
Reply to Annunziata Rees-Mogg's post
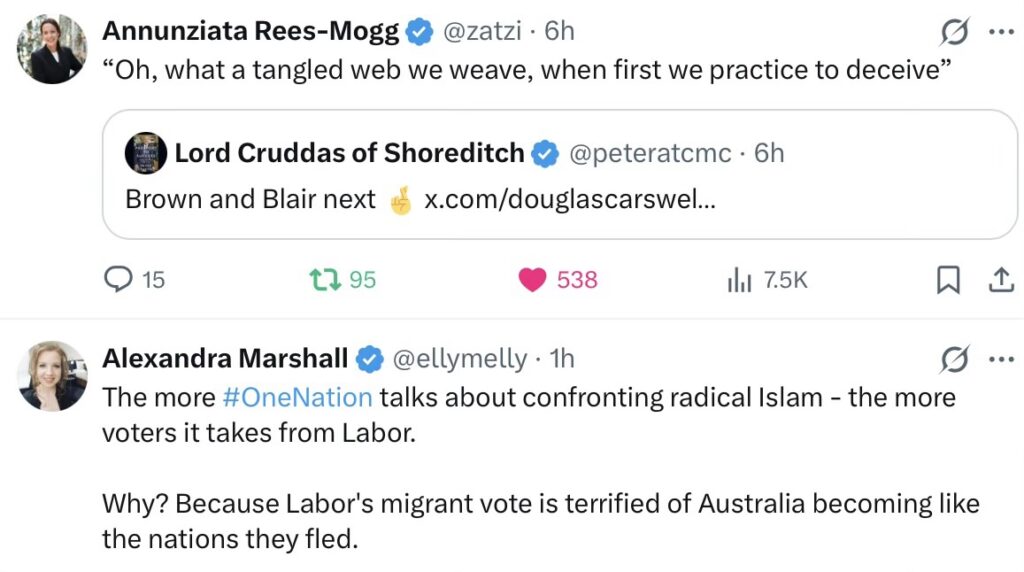tap(119, 280)
